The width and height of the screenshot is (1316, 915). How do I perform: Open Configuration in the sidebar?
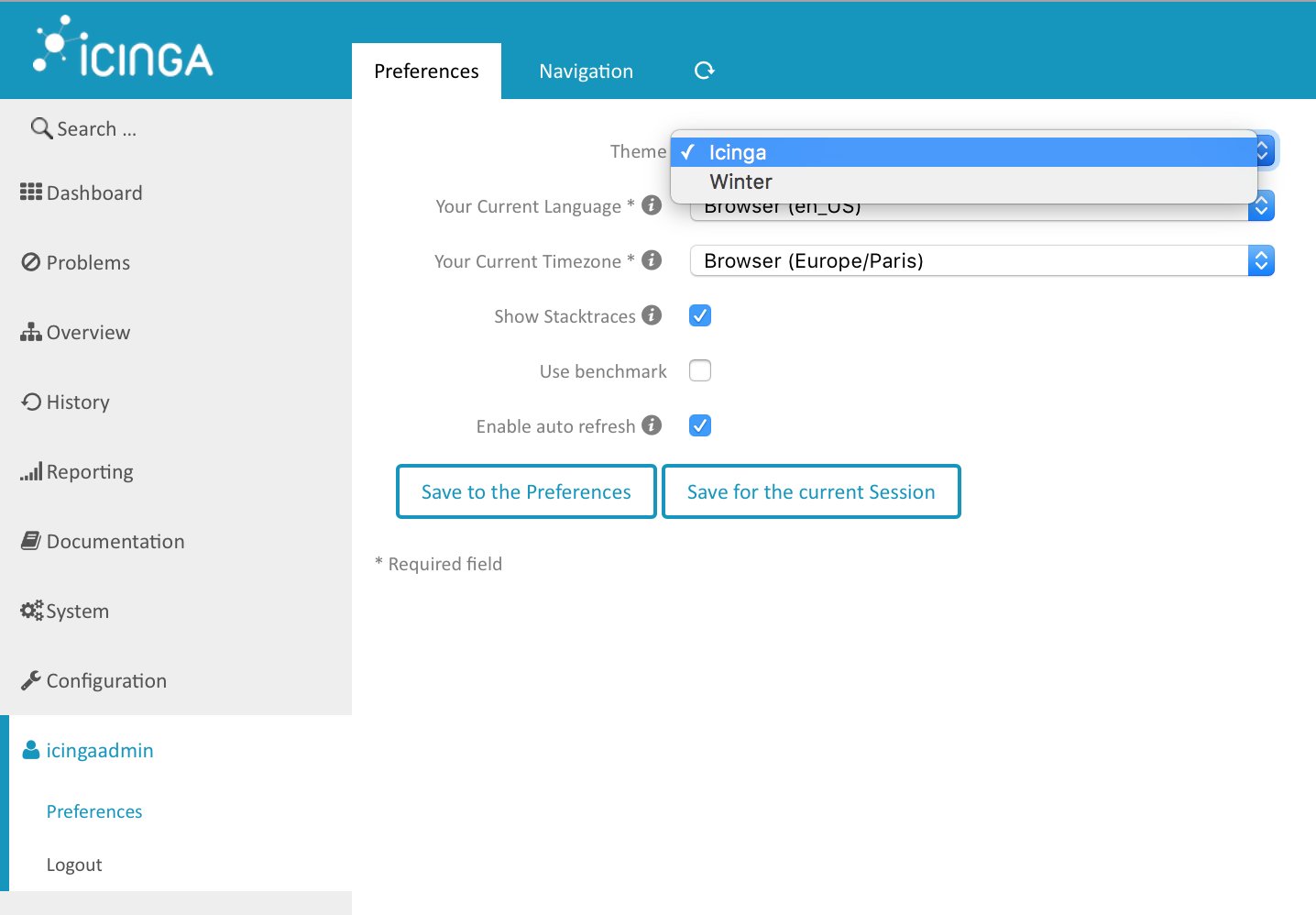[x=176, y=680]
